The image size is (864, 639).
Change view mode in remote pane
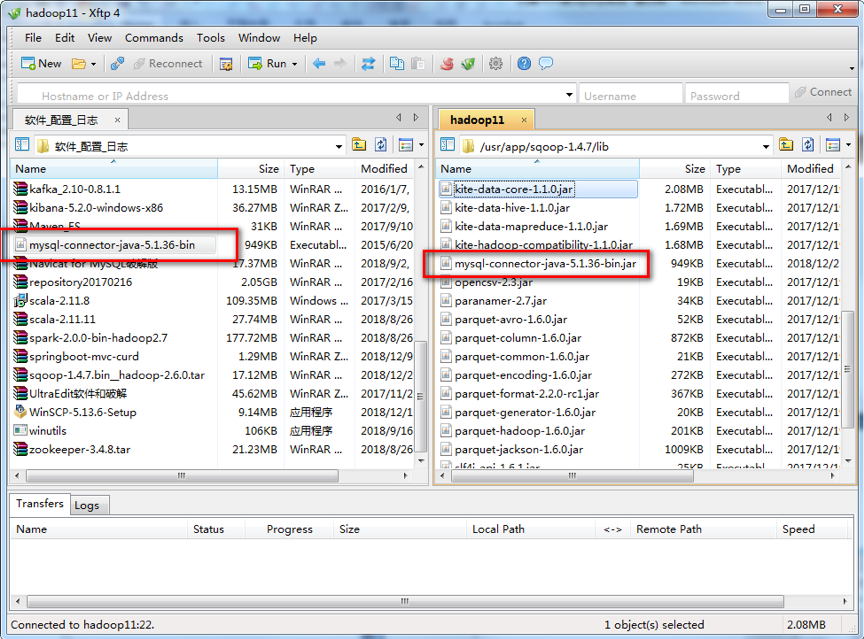833,145
